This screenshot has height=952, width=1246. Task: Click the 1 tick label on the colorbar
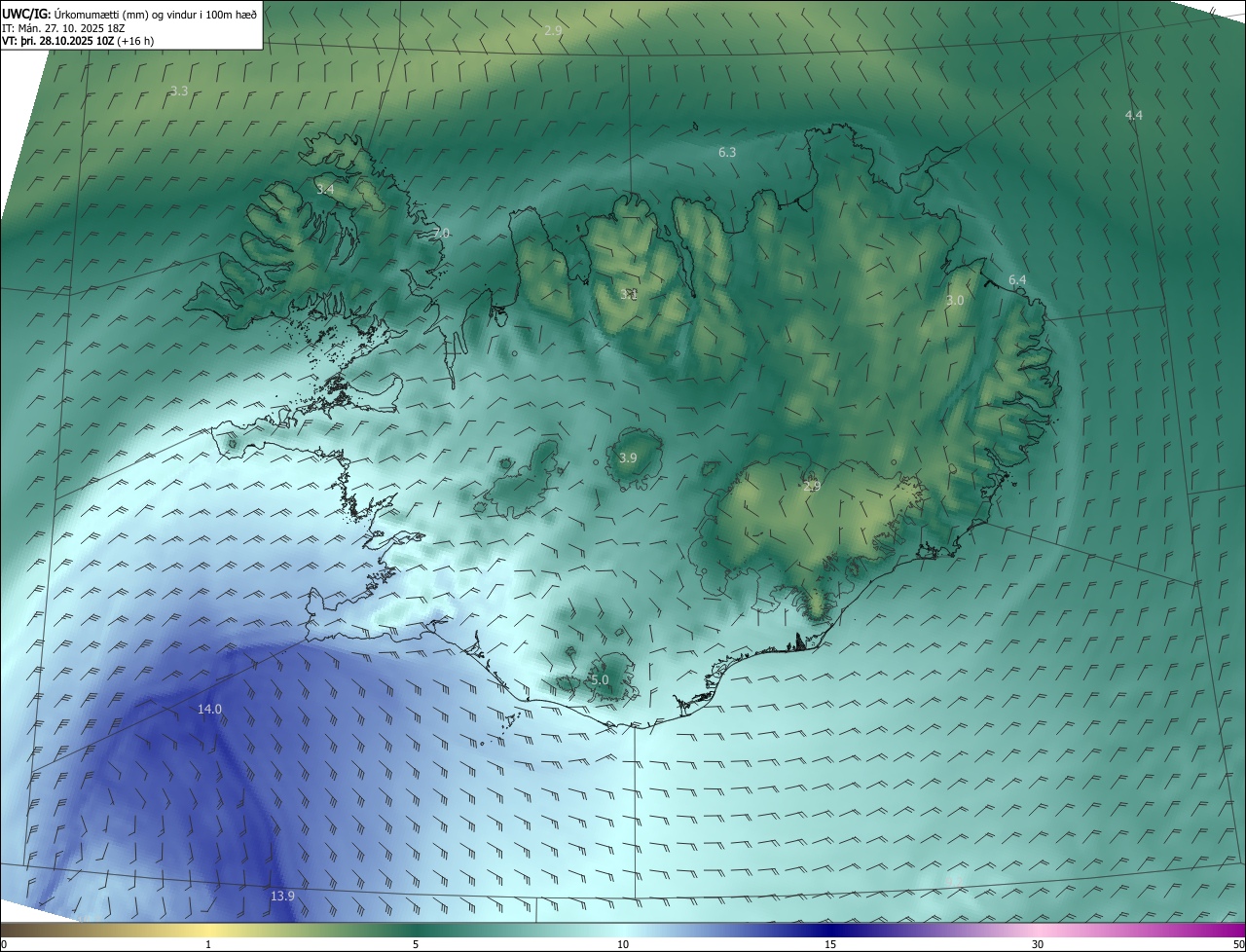click(208, 944)
